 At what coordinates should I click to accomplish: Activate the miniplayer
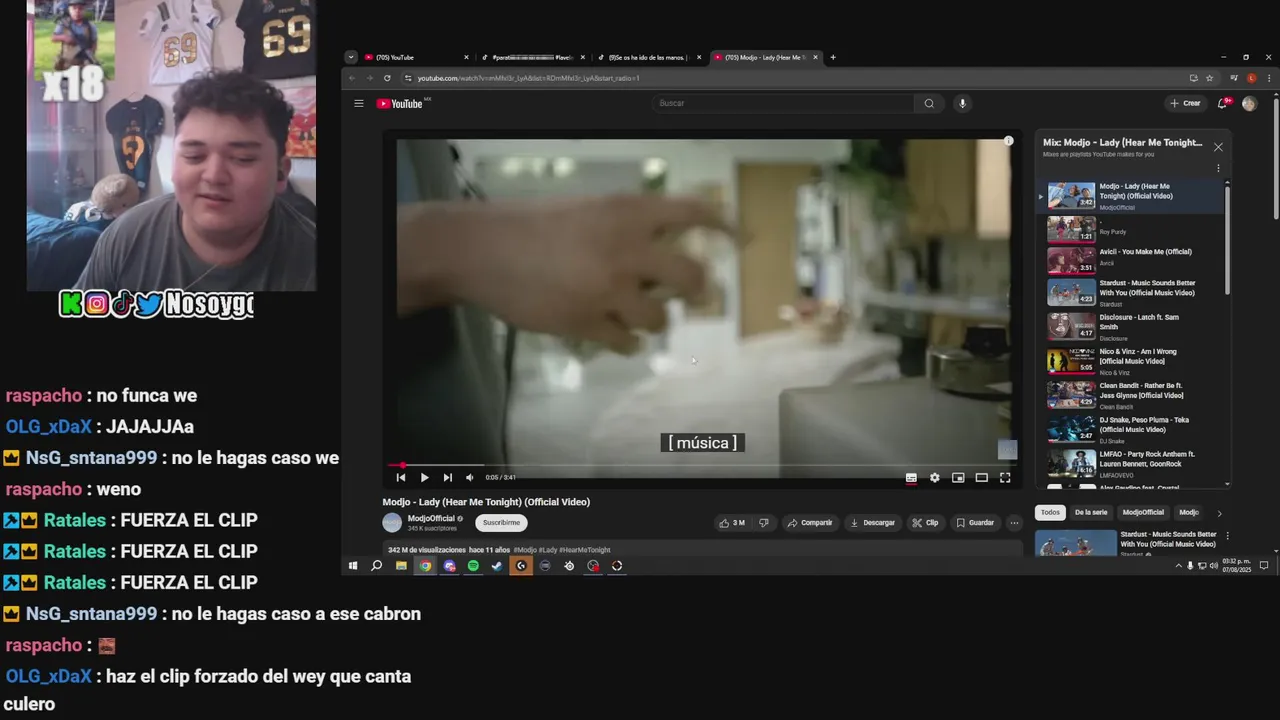pyautogui.click(x=958, y=477)
